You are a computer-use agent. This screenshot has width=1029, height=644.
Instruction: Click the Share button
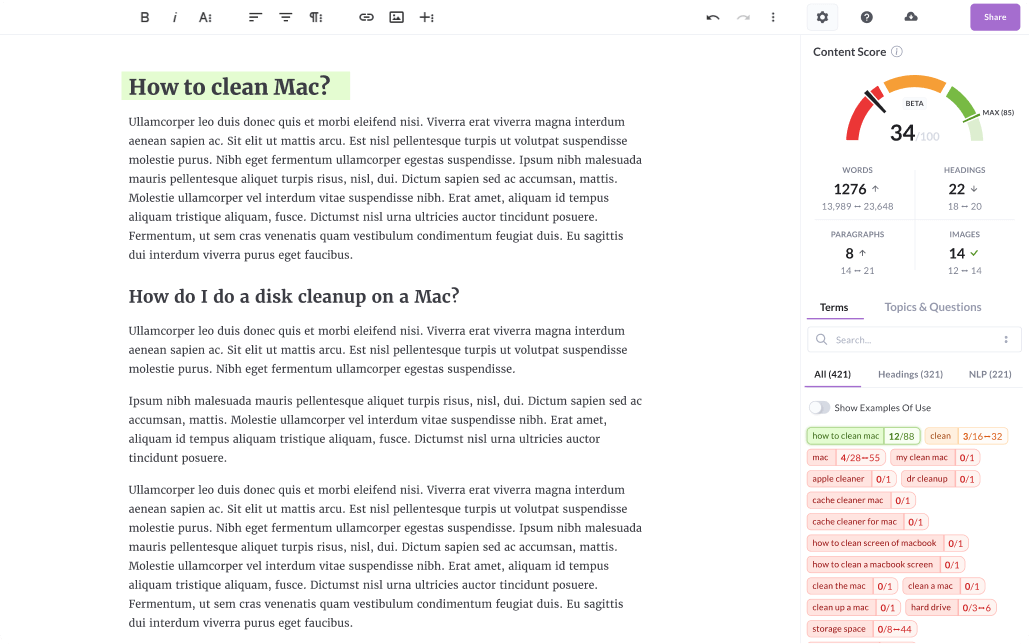pos(994,16)
